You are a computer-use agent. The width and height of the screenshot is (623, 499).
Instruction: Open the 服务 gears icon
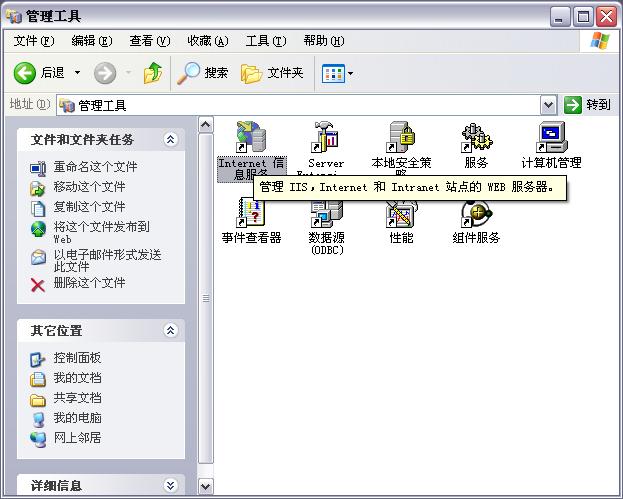pyautogui.click(x=476, y=138)
